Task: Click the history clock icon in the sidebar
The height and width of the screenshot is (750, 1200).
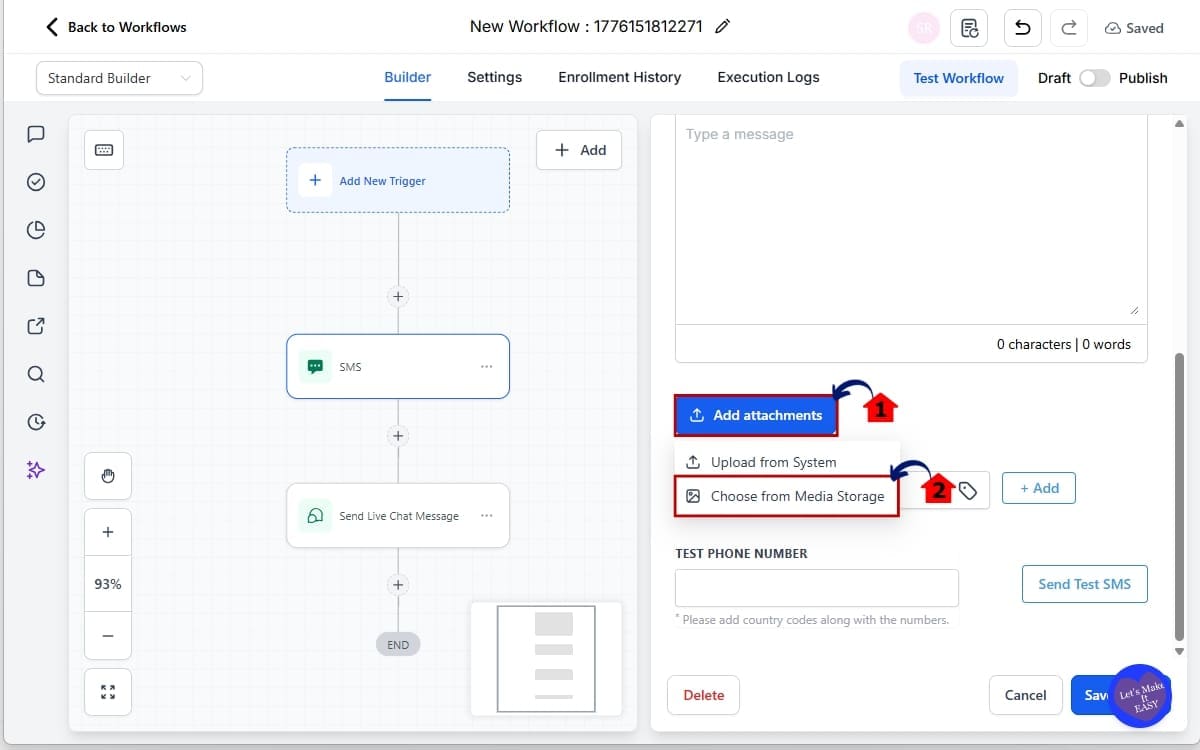Action: point(36,422)
